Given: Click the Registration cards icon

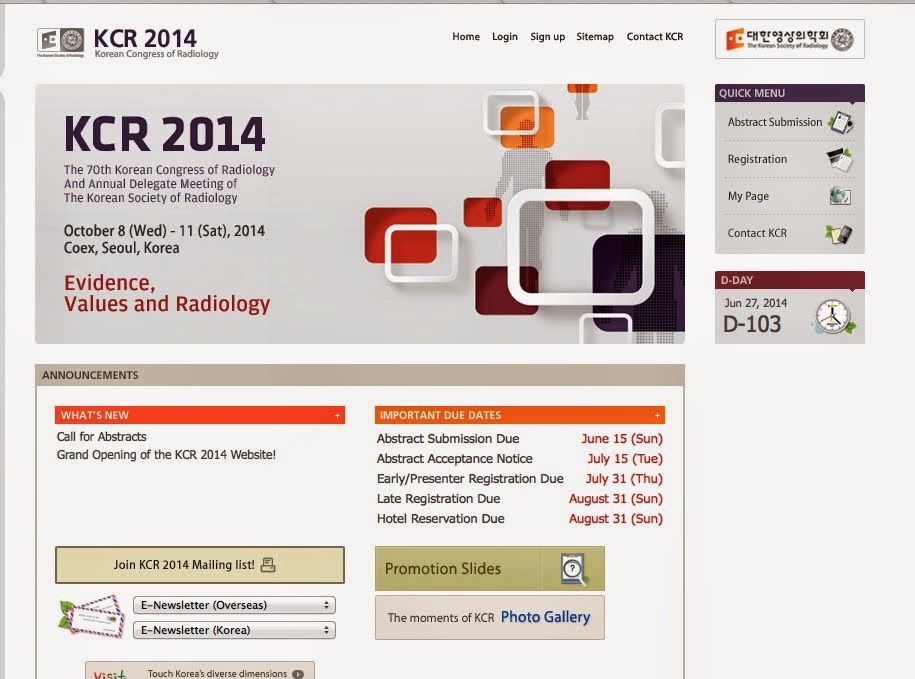Looking at the screenshot, I should tap(840, 159).
